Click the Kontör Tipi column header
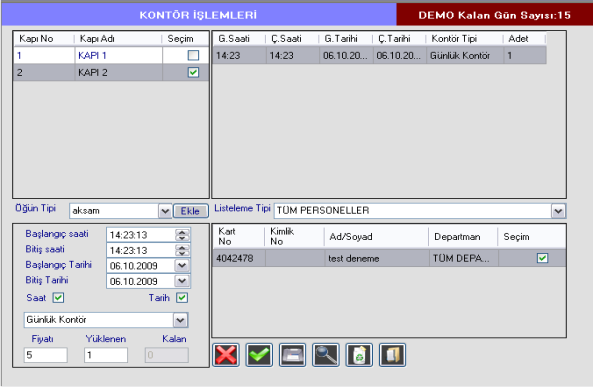593x387 pixels. [x=464, y=39]
